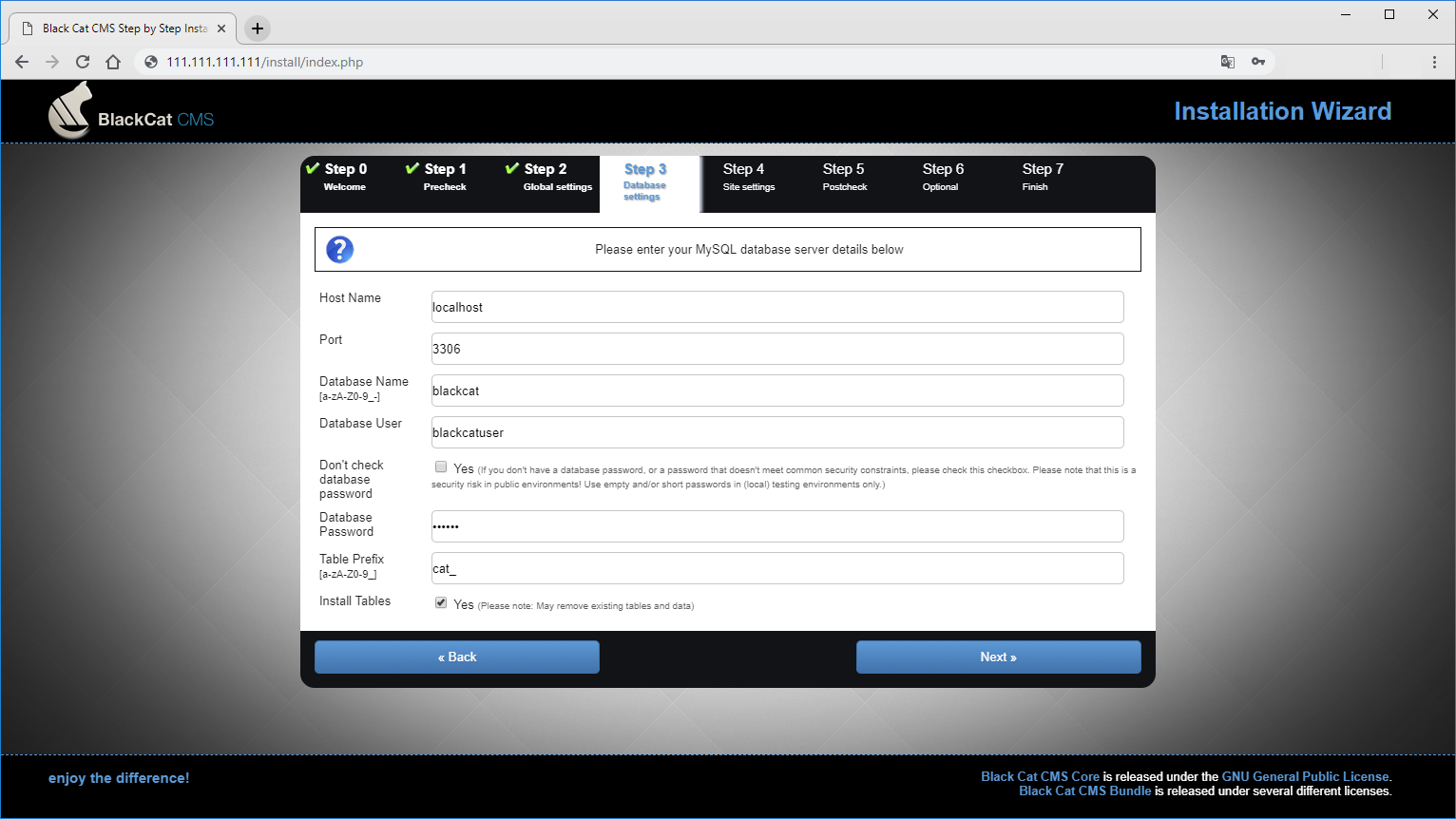Viewport: 1456px width, 819px height.
Task: Click the browser home icon
Action: click(x=113, y=62)
